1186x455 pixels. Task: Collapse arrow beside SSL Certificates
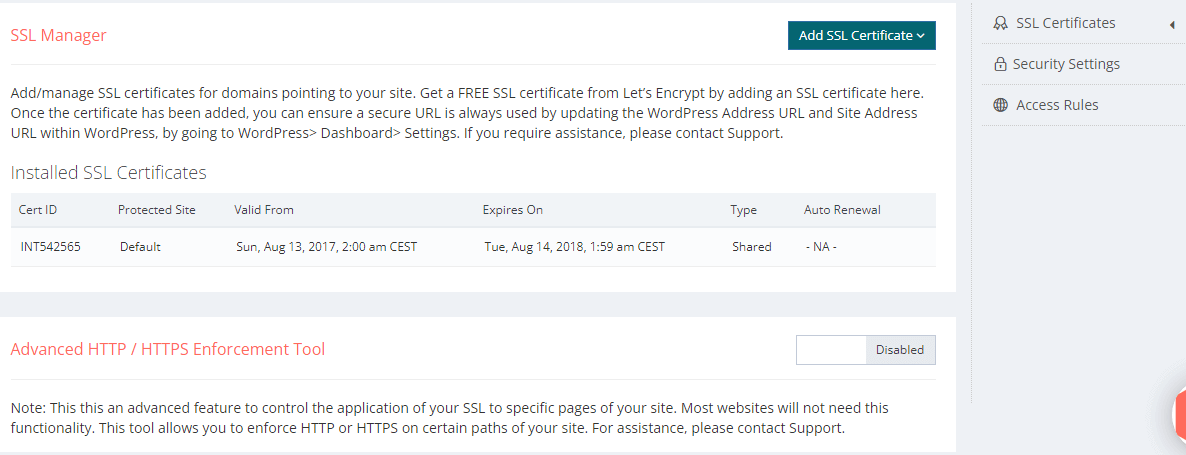1171,24
